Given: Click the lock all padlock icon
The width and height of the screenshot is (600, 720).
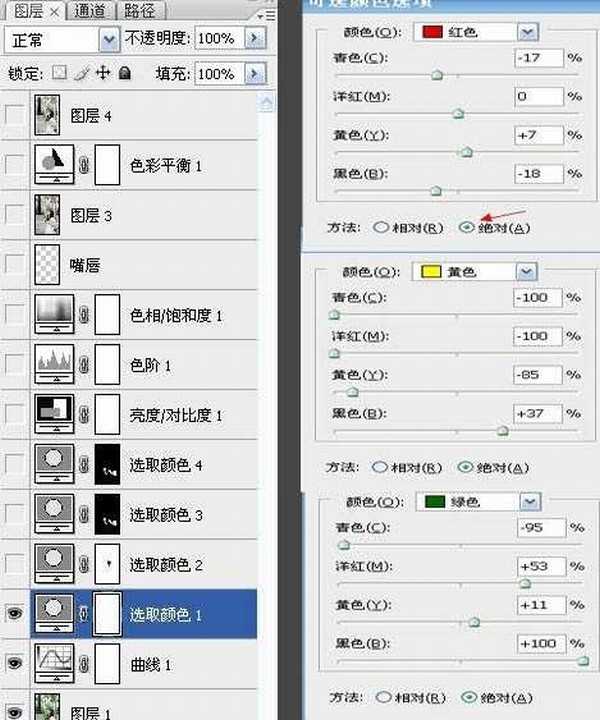Looking at the screenshot, I should click(124, 73).
